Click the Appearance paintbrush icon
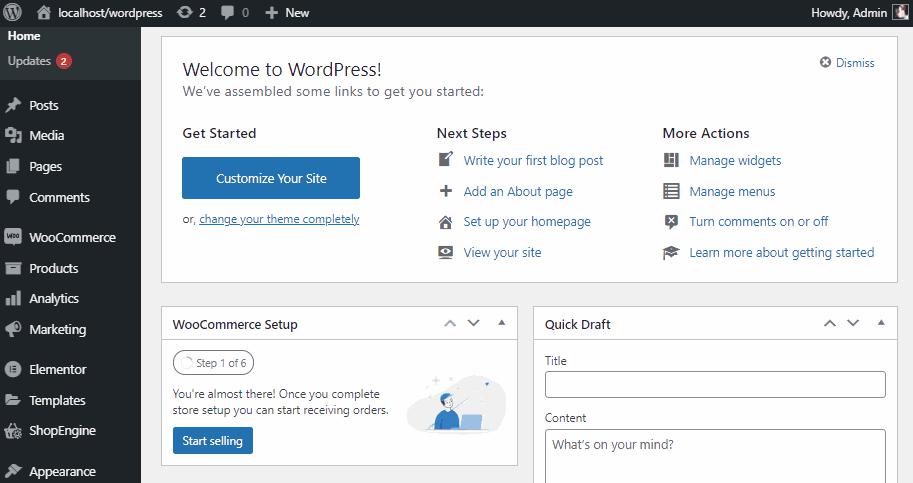913x483 pixels. tap(13, 471)
